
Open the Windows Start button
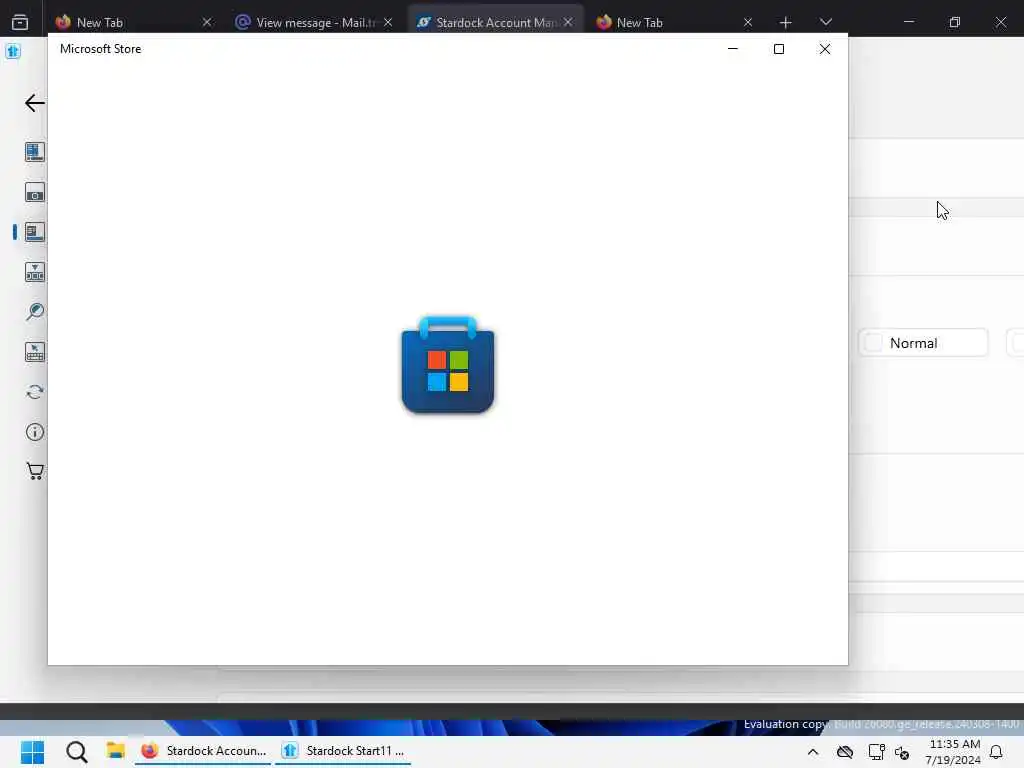click(32, 752)
